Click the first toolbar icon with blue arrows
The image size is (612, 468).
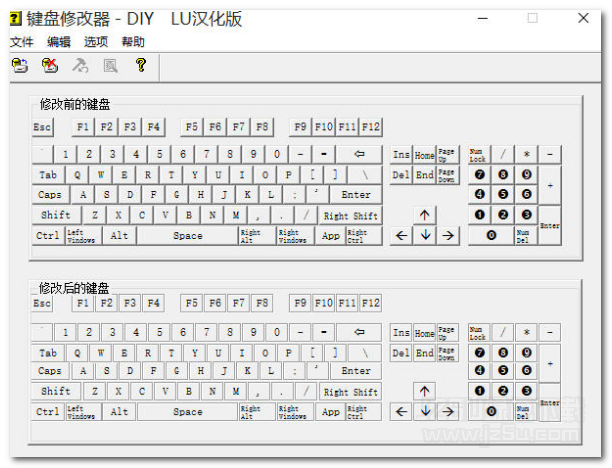point(20,66)
